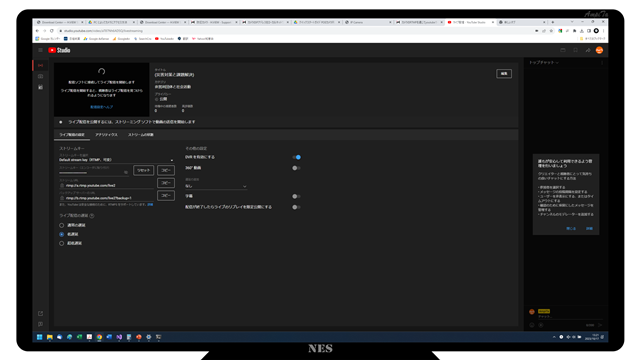Open the Visual Studio icon on taskbar
This screenshot has width=640, height=360.
coord(119,337)
